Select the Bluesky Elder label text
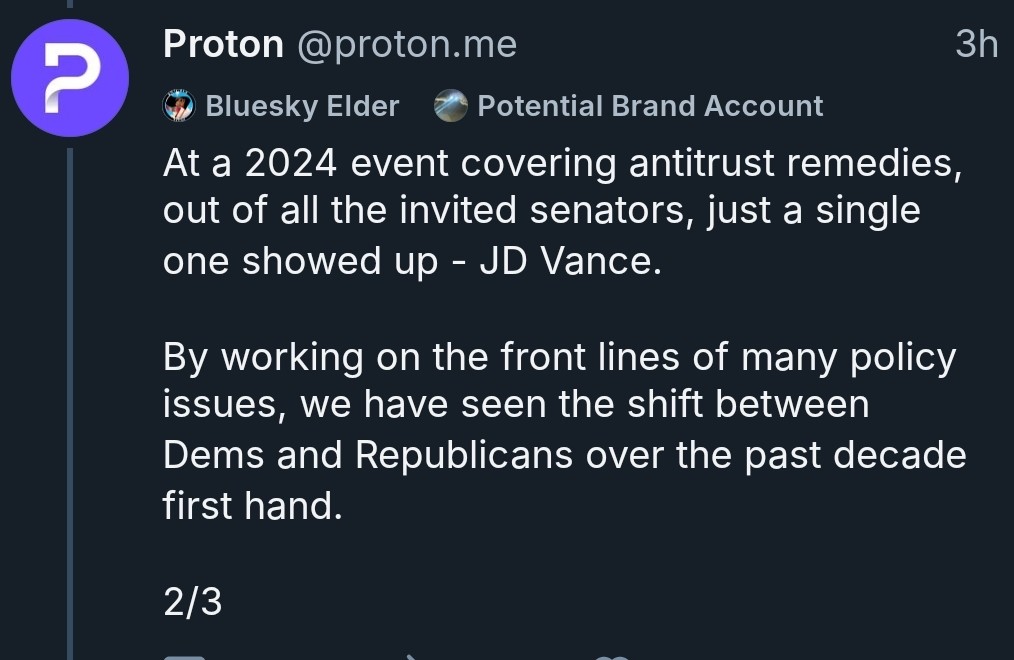Screen dimensions: 1014x660 point(302,106)
